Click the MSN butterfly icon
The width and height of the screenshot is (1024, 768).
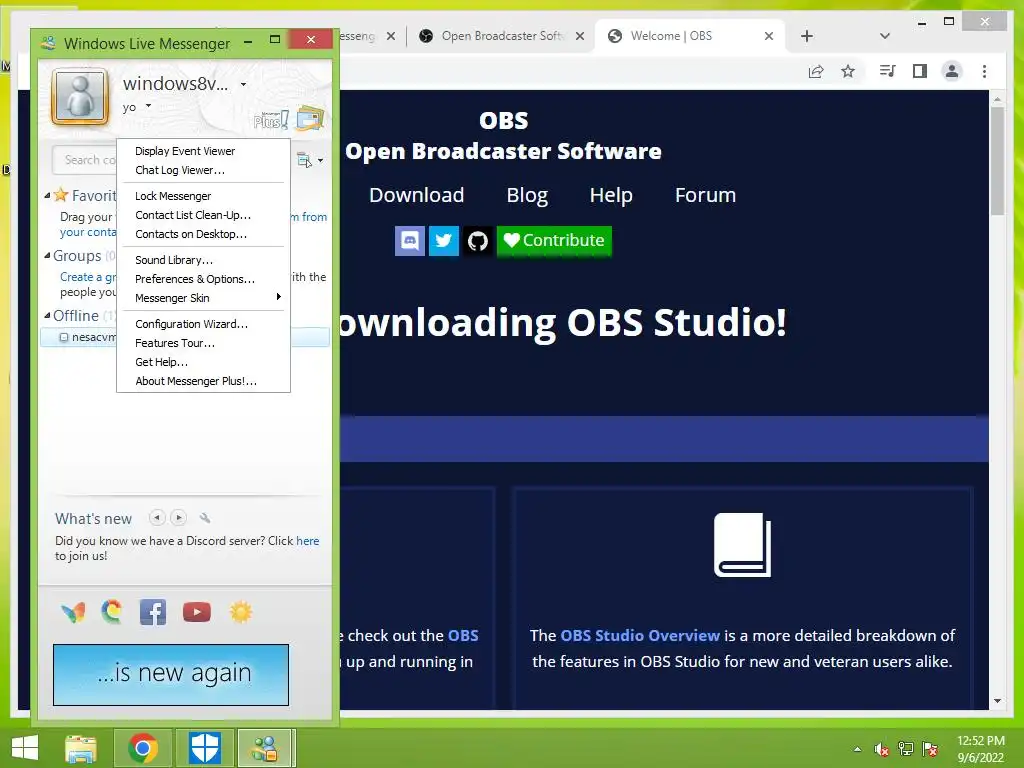coord(73,613)
